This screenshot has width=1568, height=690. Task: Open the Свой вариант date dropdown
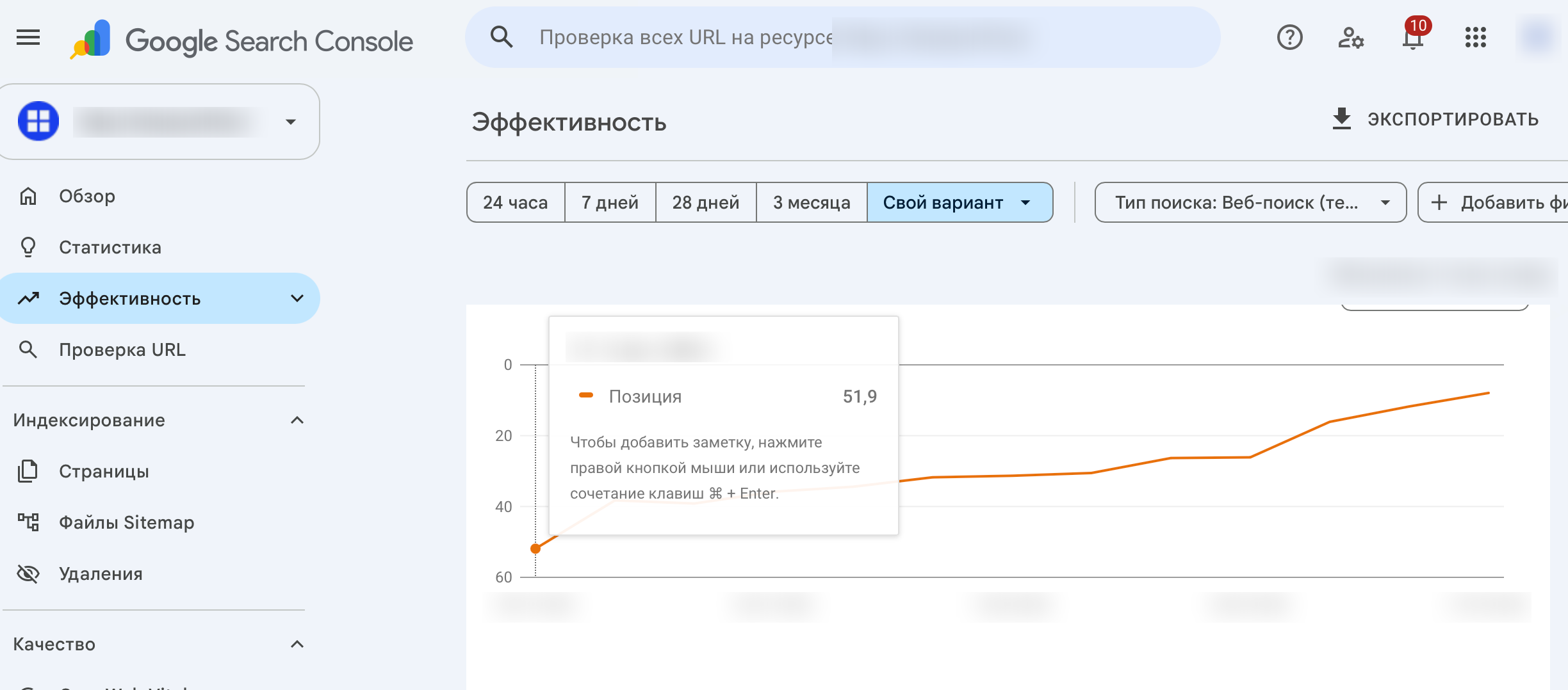[960, 202]
